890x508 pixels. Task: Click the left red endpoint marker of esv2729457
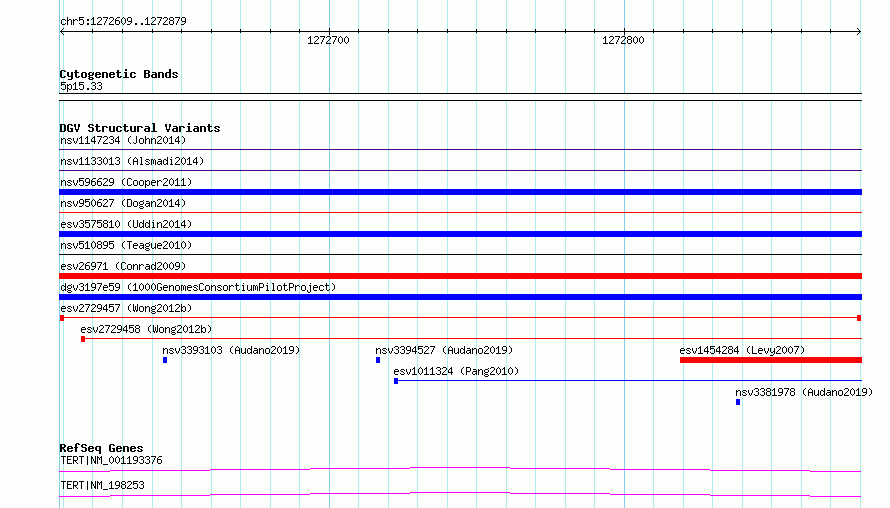pyautogui.click(x=62, y=318)
